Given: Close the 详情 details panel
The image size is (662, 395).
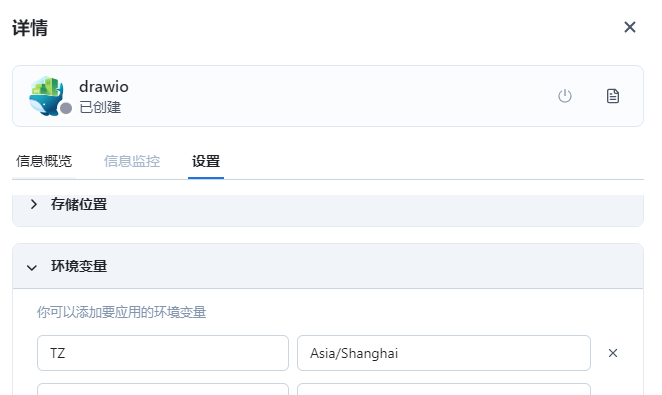Looking at the screenshot, I should click(629, 27).
